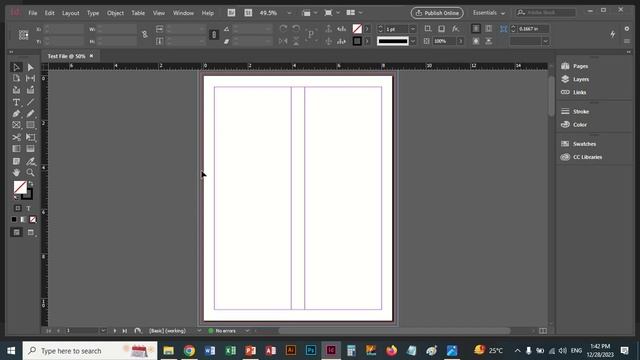Open the CC Libraries panel
This screenshot has height=360, width=640.
point(581,157)
